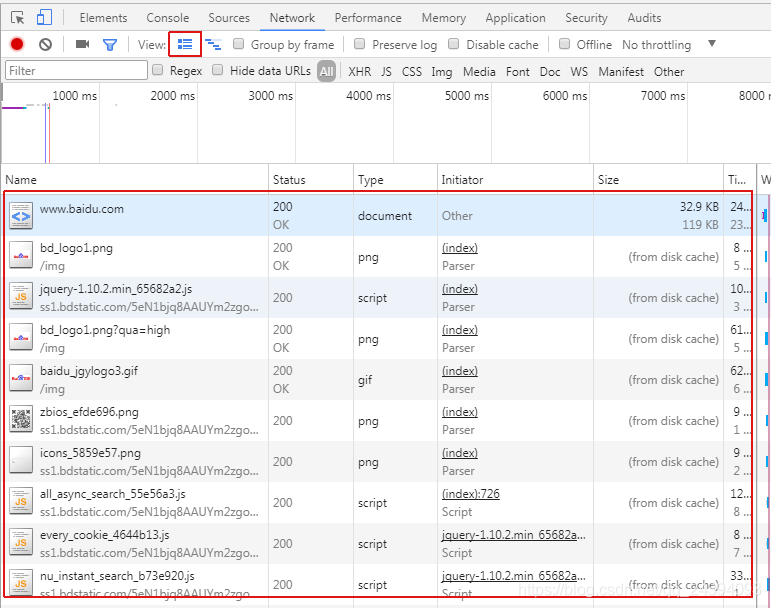The image size is (771, 608).
Task: Filter requests by Media type
Action: 479,72
